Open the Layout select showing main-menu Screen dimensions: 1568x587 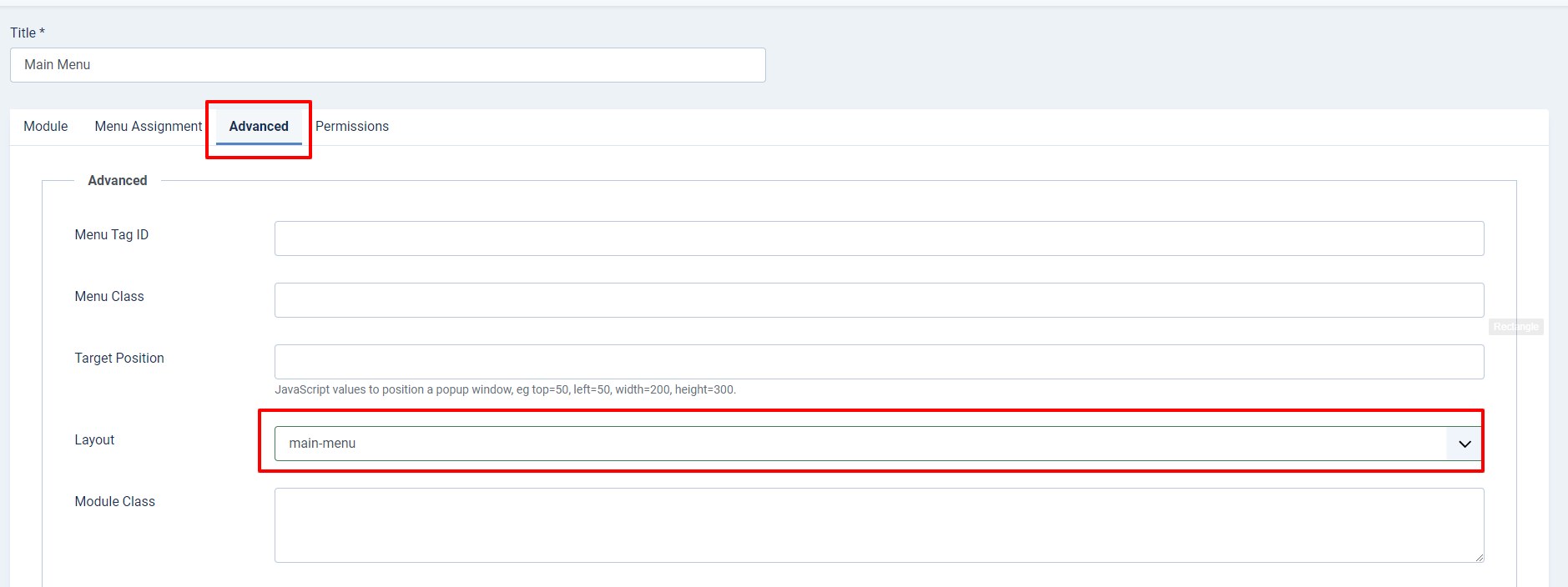860,444
